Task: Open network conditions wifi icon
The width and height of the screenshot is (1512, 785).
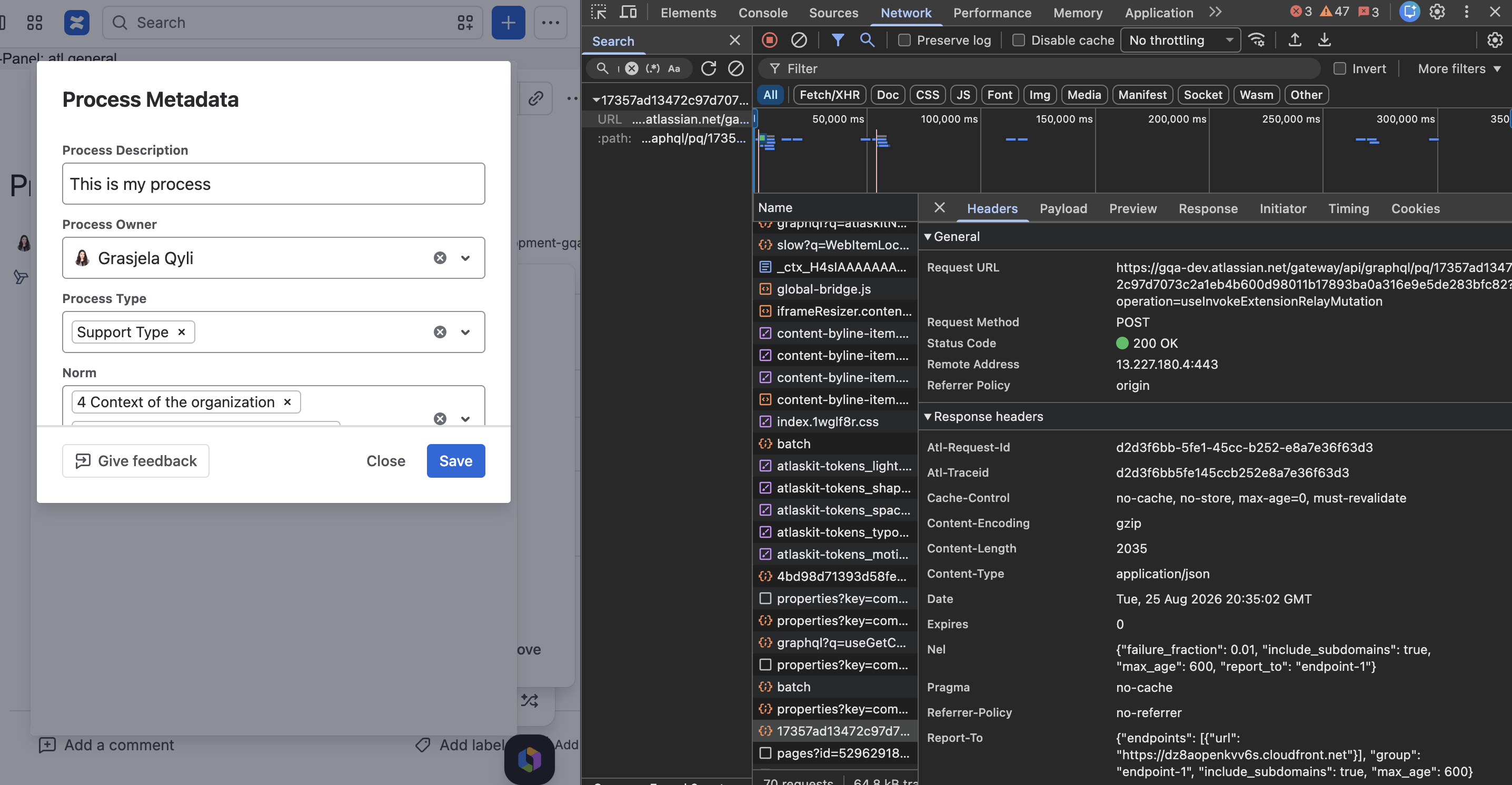Action: pos(1257,40)
